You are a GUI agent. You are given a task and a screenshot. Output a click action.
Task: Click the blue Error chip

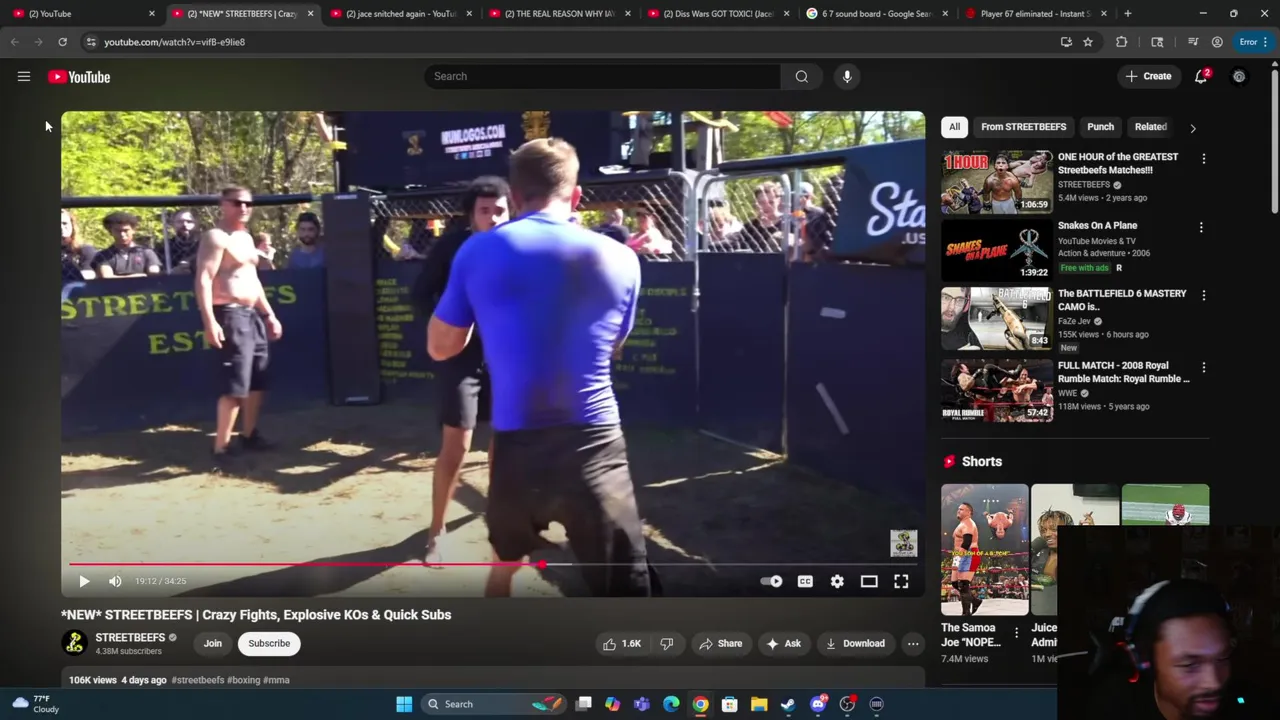[x=1252, y=42]
